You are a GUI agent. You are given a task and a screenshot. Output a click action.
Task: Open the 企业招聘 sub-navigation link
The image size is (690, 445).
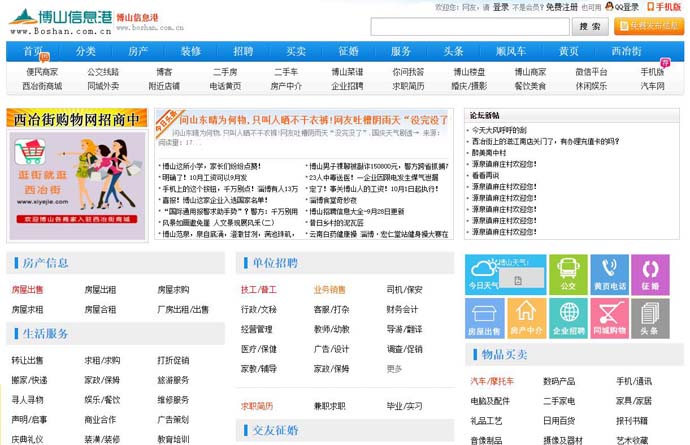click(x=347, y=86)
